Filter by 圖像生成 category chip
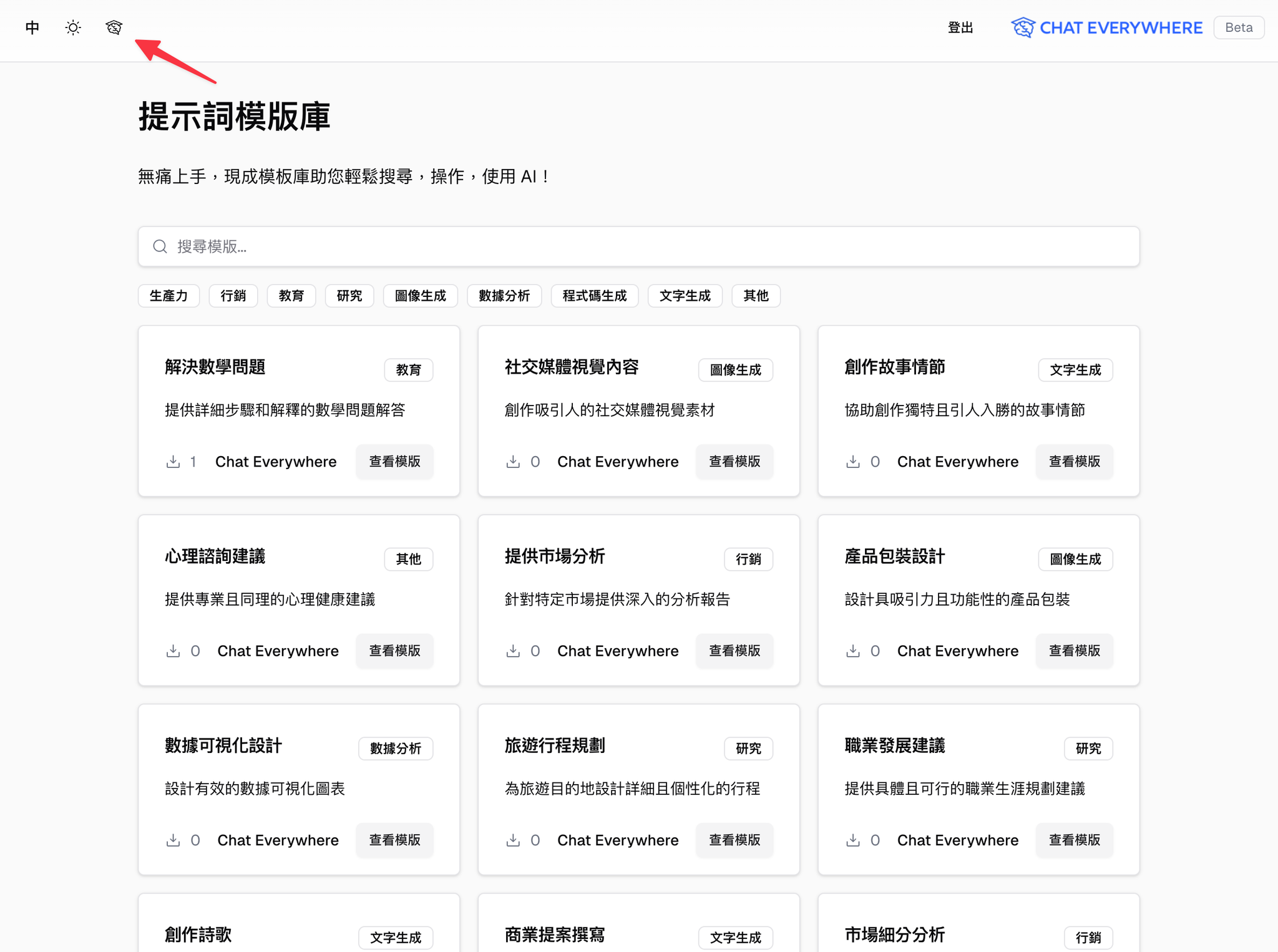The image size is (1278, 952). [x=421, y=296]
